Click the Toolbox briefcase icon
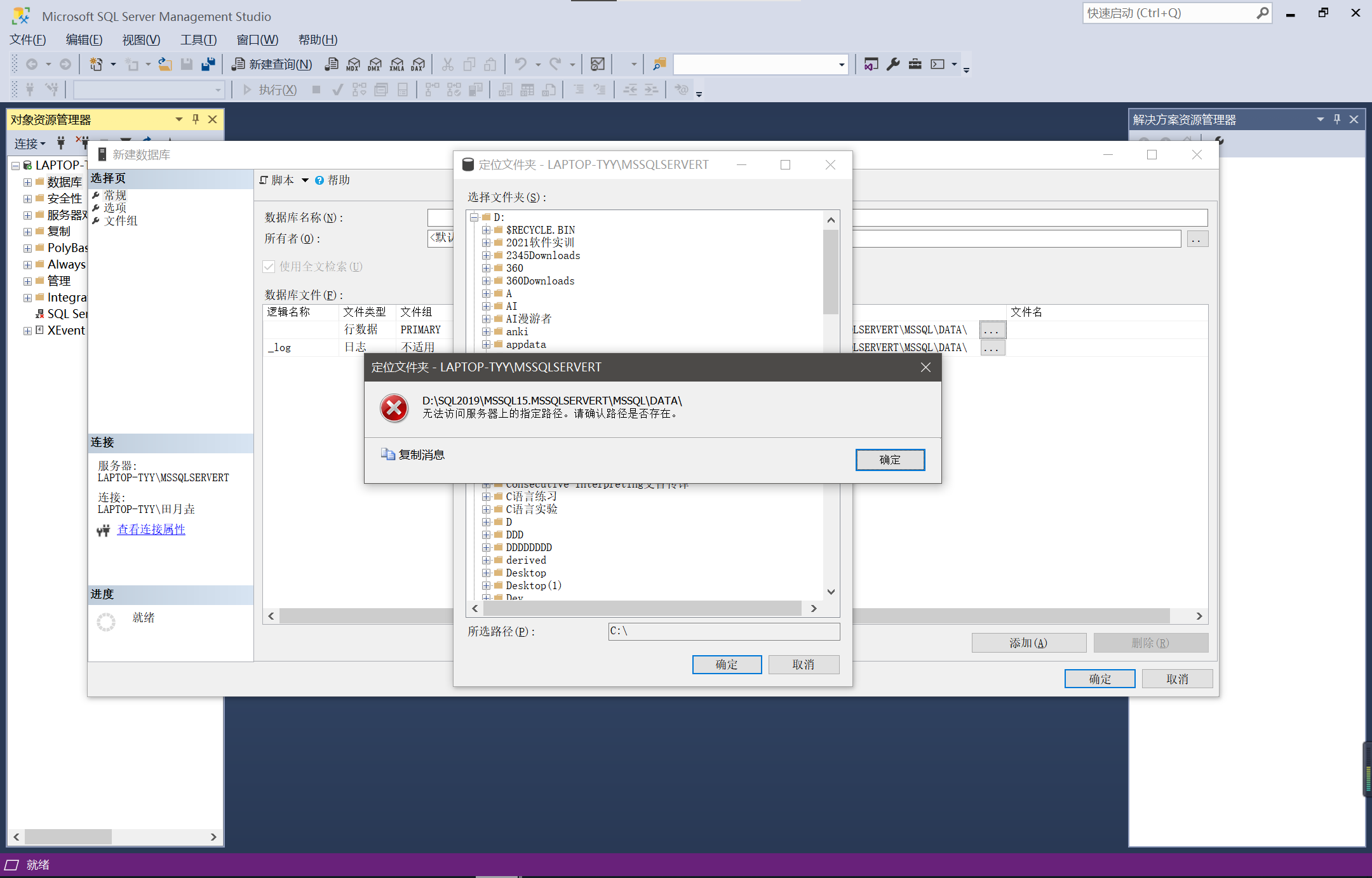Screen dimensions: 1372x878 coord(915,64)
